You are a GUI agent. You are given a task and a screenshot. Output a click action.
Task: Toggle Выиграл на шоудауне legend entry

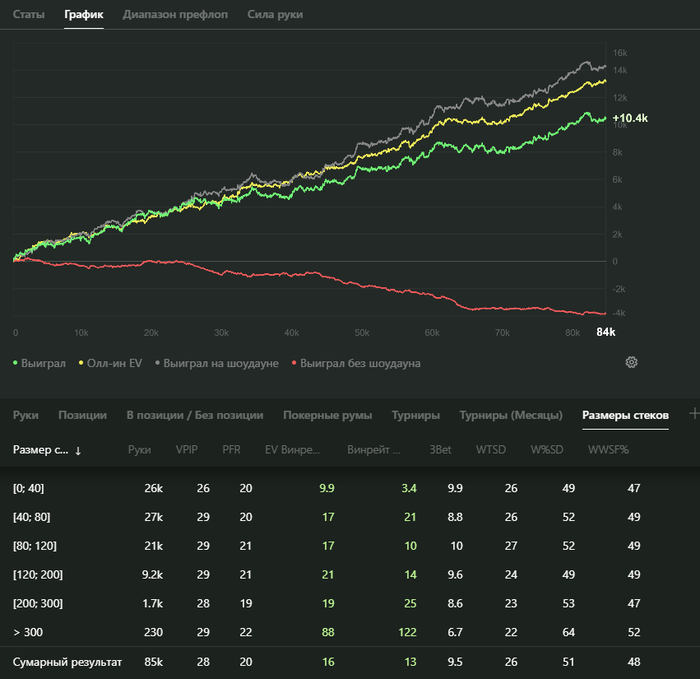tap(217, 363)
